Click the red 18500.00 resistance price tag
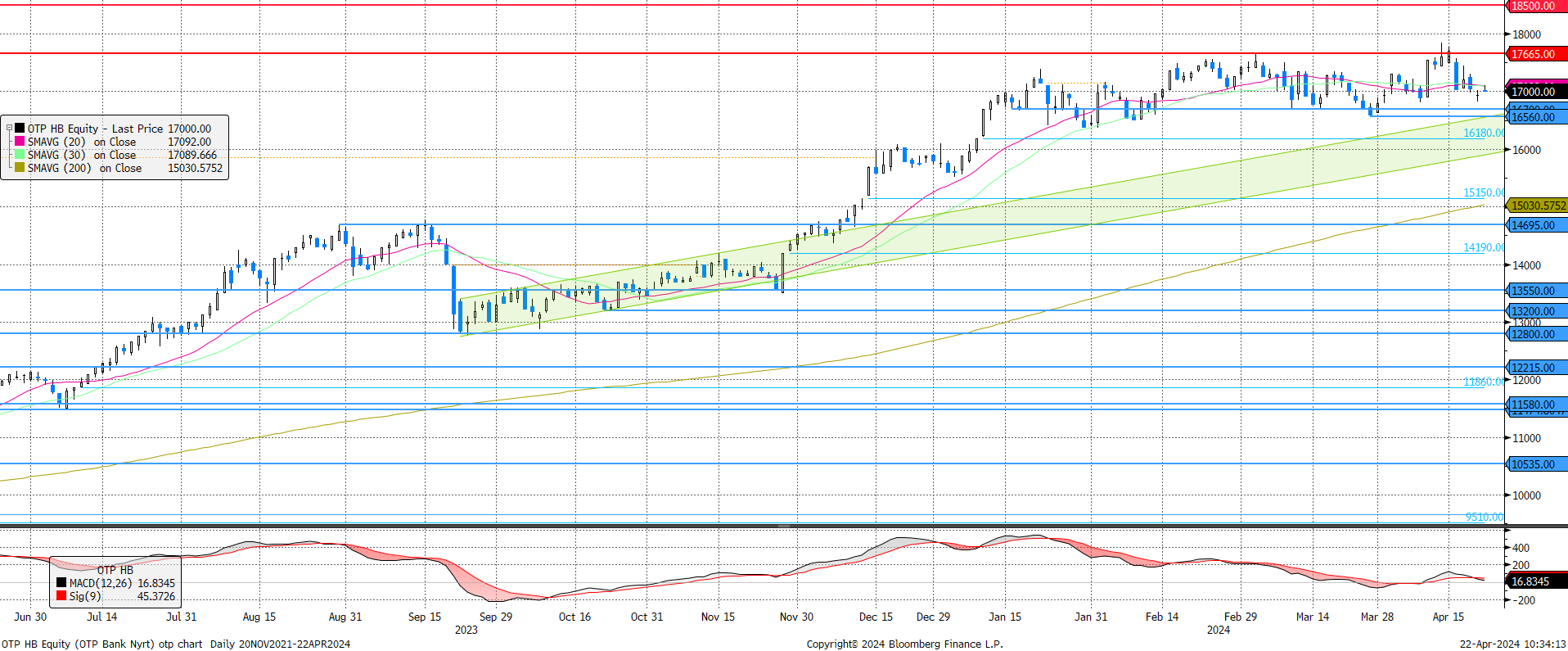 [x=1537, y=6]
